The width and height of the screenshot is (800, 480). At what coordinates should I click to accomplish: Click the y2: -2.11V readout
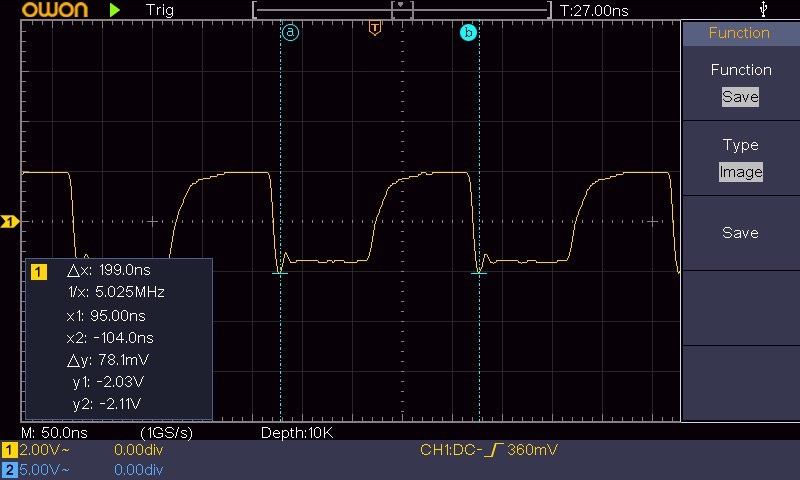[107, 404]
